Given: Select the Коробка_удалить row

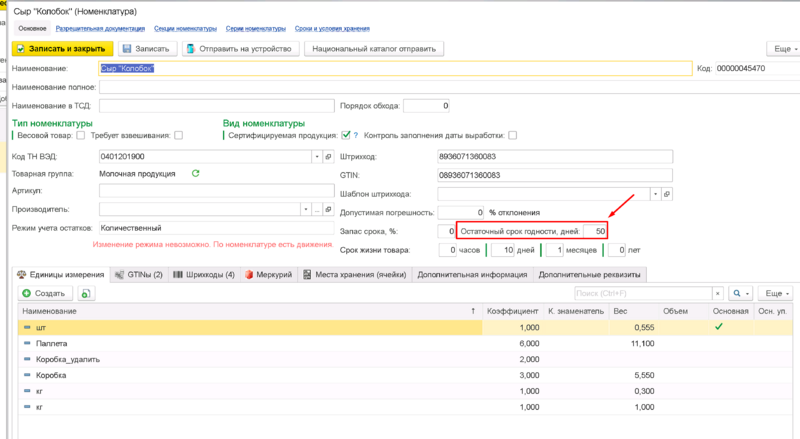Looking at the screenshot, I should [405, 359].
